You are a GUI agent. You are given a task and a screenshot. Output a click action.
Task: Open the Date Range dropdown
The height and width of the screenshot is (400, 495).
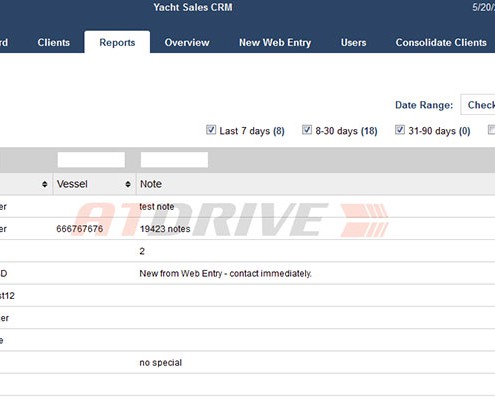tap(478, 105)
